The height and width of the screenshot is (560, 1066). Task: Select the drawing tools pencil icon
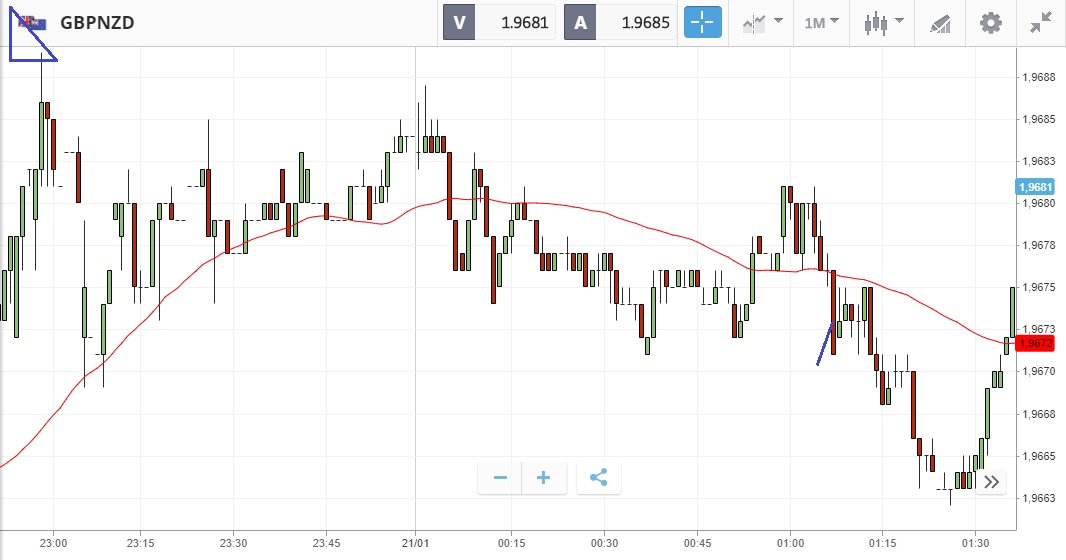coord(940,22)
